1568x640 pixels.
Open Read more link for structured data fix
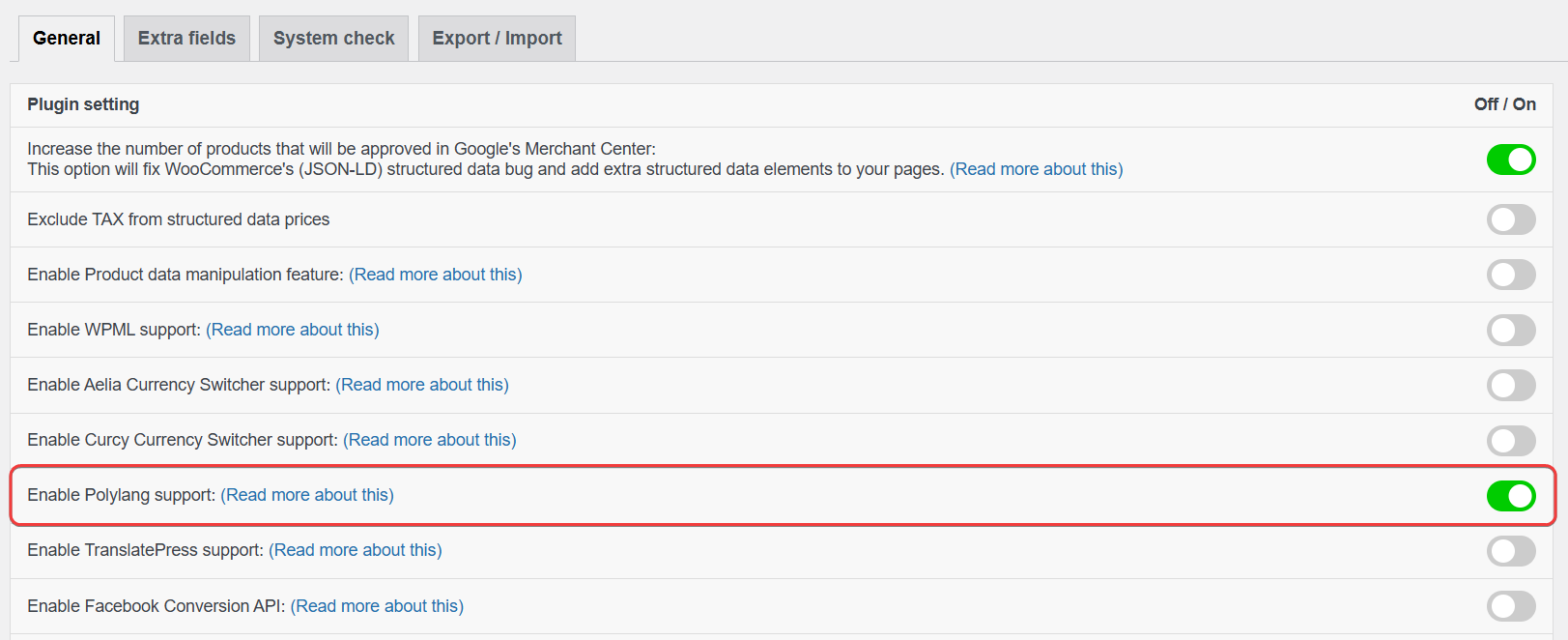(x=1036, y=169)
